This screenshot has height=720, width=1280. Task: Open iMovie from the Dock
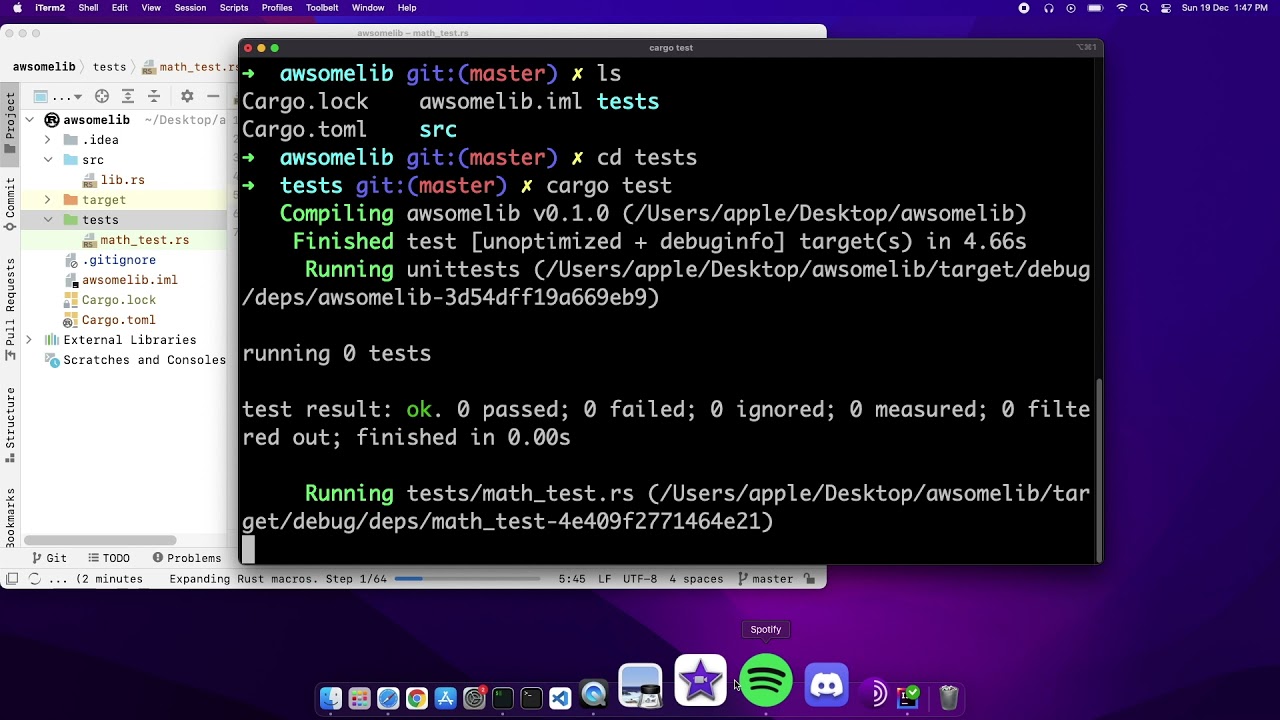click(700, 681)
